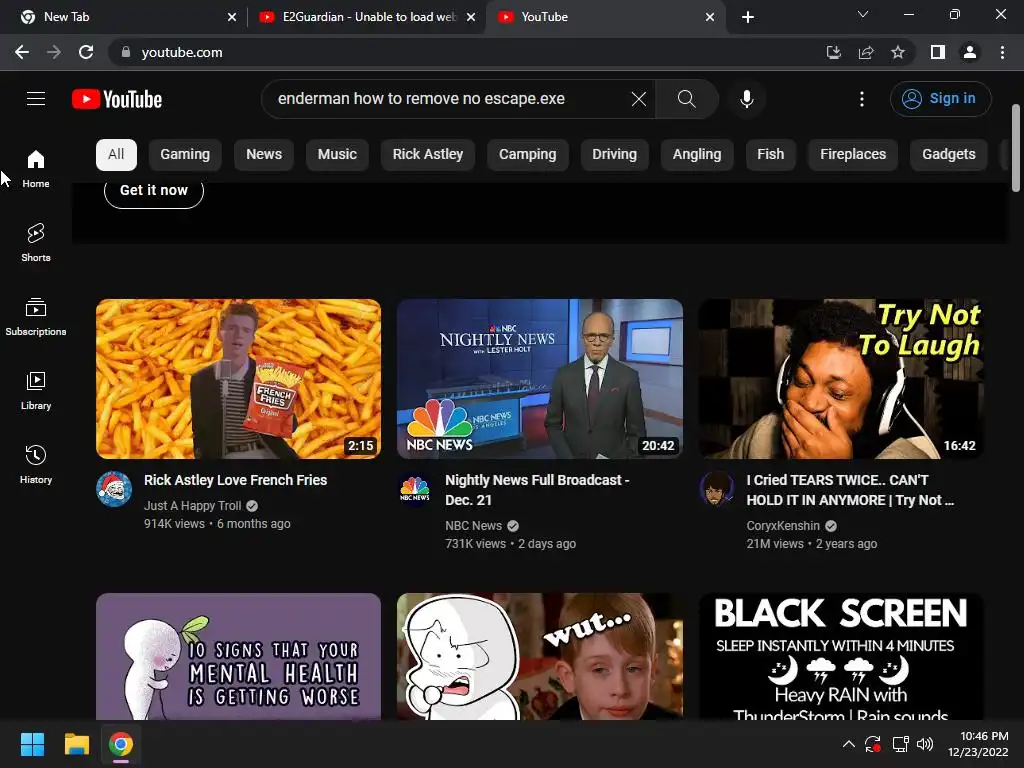This screenshot has height=768, width=1024.
Task: Click the CoryxKenshin channel avatar
Action: pos(716,488)
